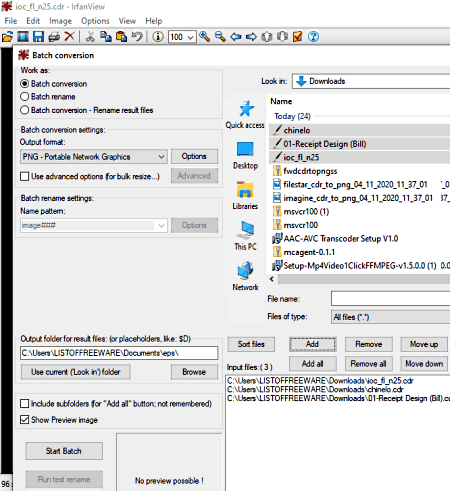Go to Quick access in sidebar
450x491 pixels.
[x=245, y=115]
